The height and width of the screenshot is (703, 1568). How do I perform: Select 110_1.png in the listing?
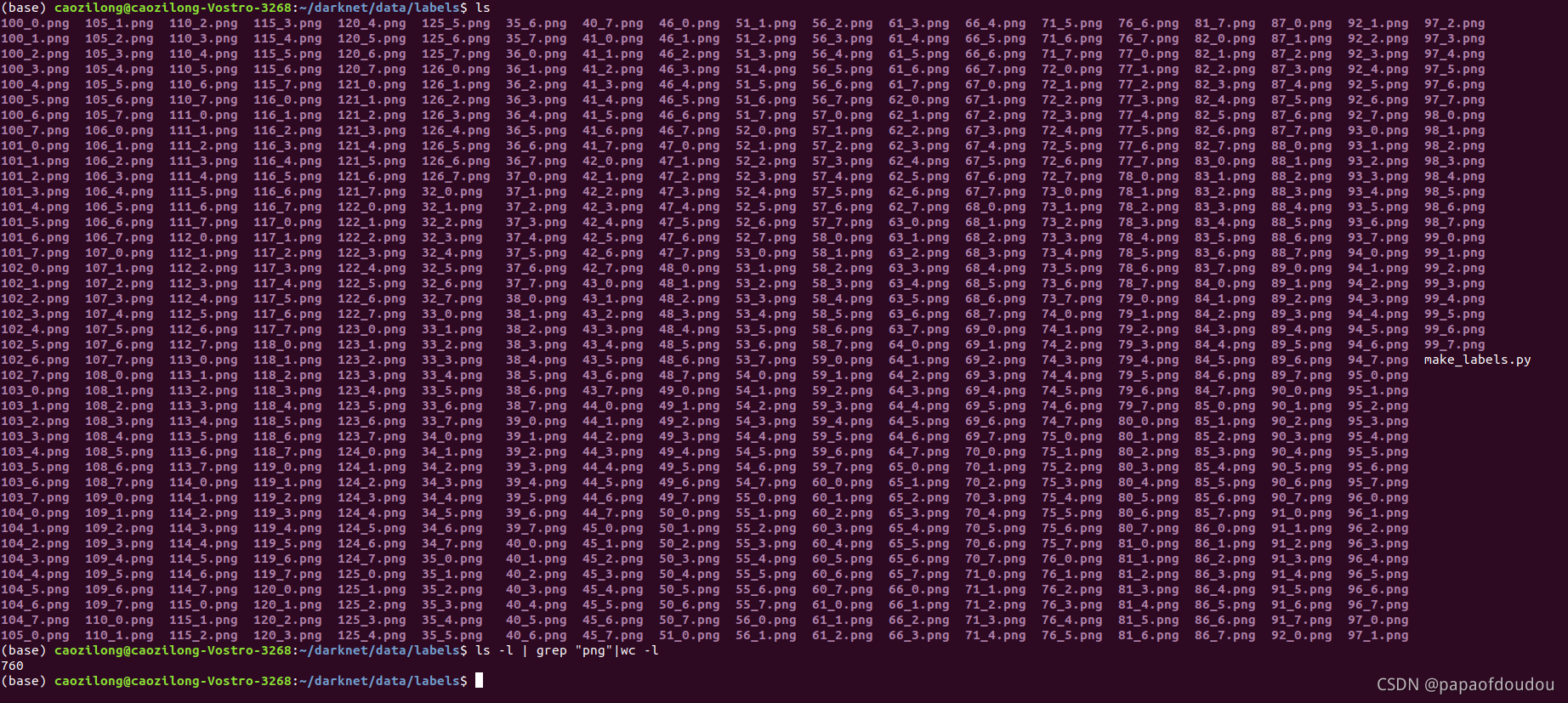coord(119,635)
